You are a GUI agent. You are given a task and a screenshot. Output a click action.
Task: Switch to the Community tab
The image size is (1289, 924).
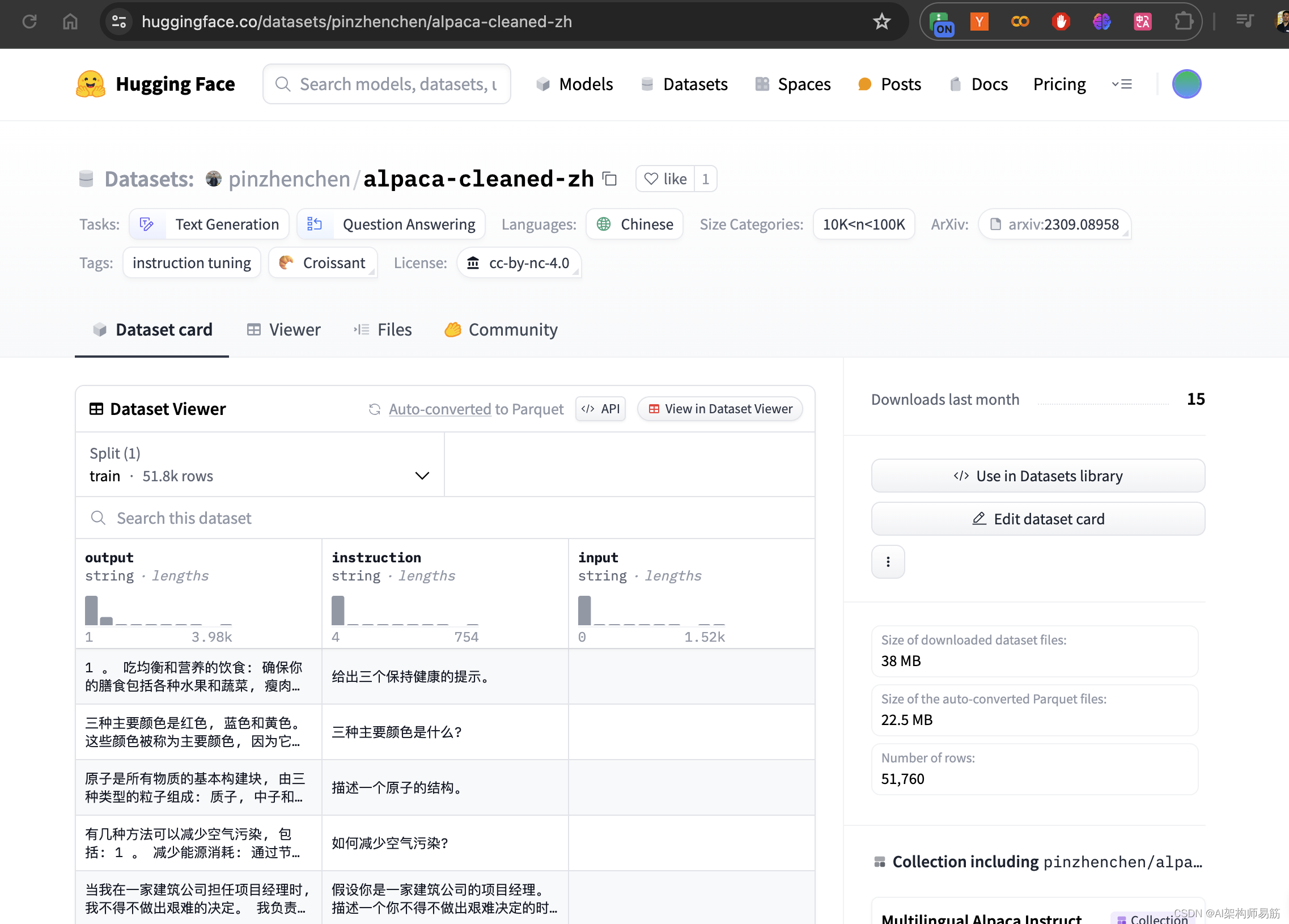501,329
